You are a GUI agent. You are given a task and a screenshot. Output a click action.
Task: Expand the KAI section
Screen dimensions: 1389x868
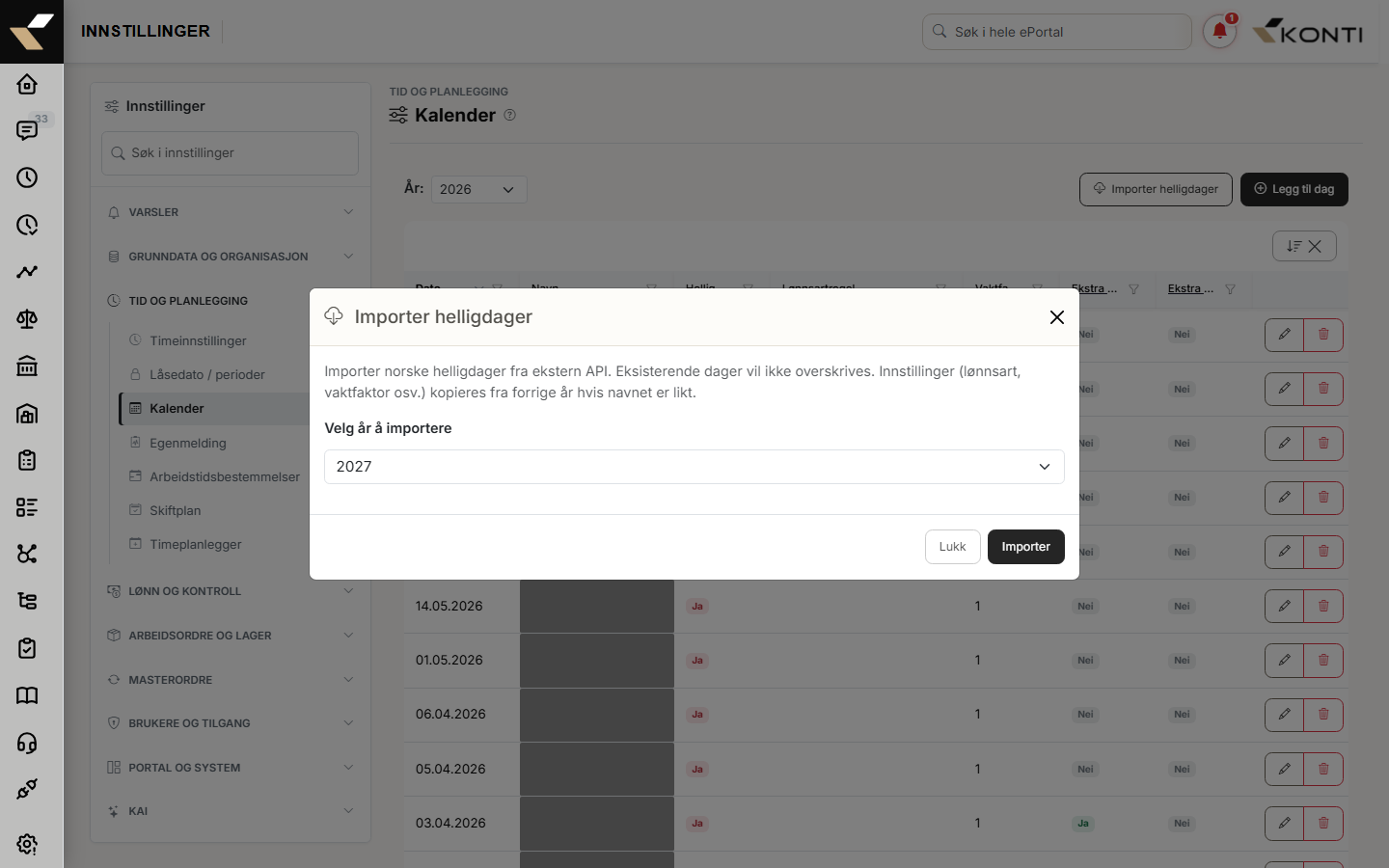[231, 811]
